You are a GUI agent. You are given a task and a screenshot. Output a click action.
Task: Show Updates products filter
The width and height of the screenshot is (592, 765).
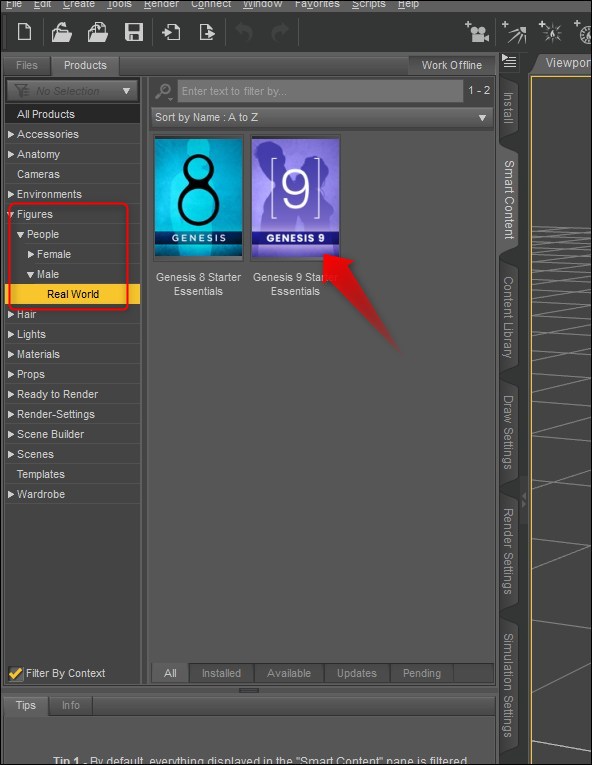(x=357, y=673)
